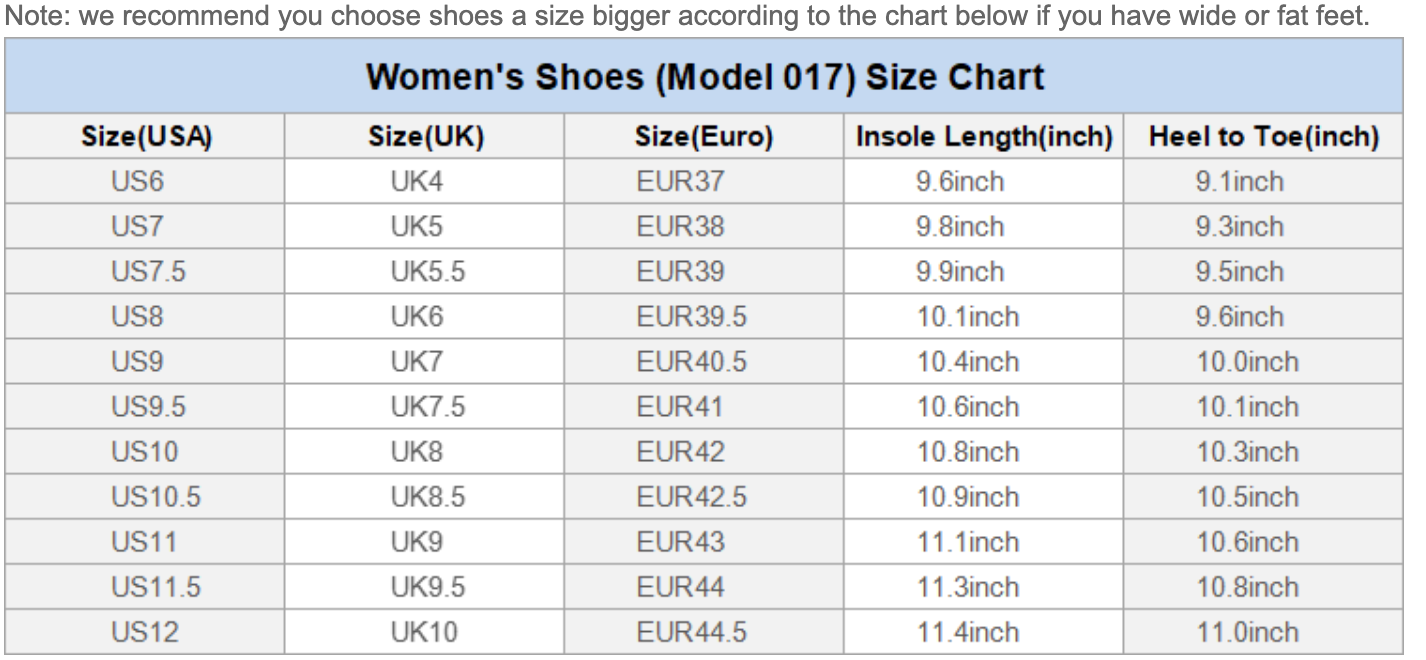The height and width of the screenshot is (660, 1426).
Task: Select the US6 size cell
Action: [x=137, y=182]
